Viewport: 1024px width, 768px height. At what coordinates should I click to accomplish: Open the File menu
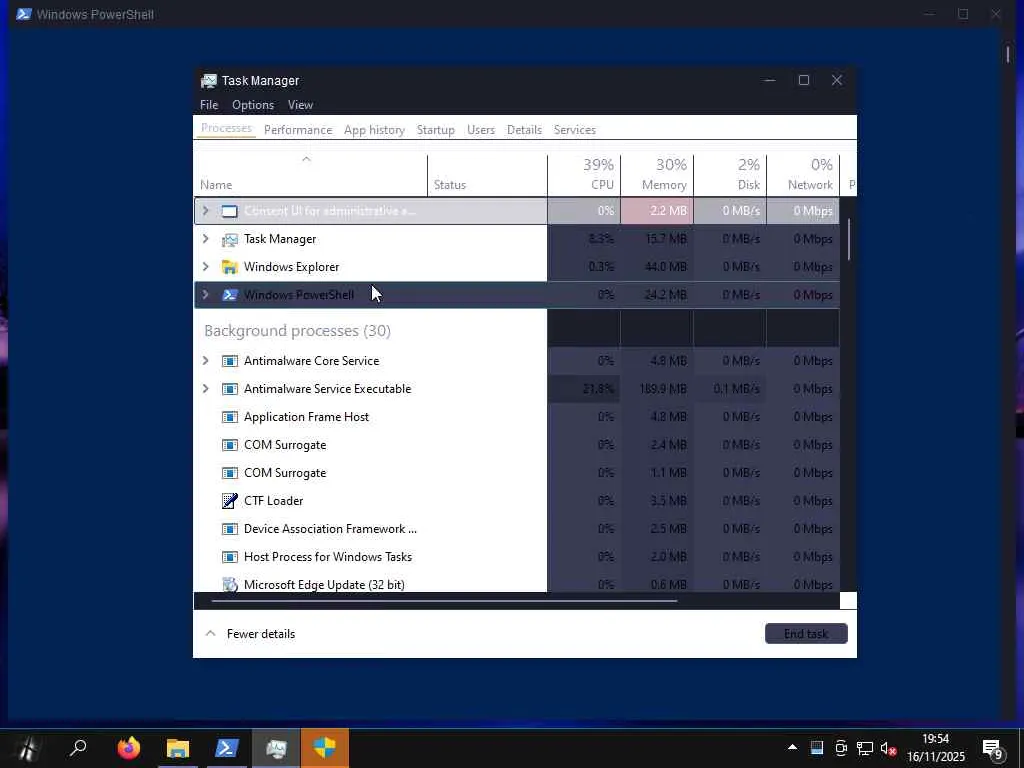(x=209, y=104)
